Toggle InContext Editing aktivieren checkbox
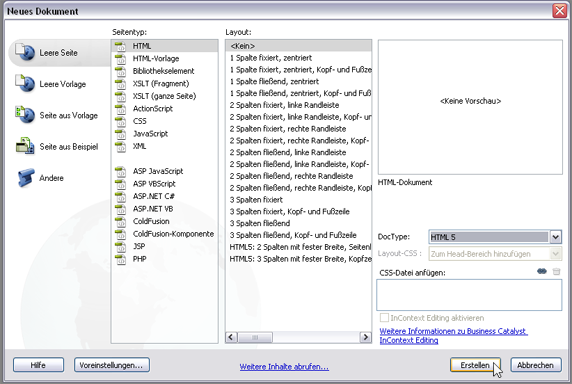 384,318
